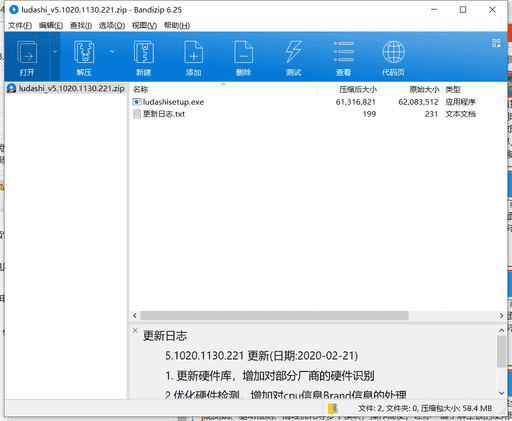Image resolution: width=512 pixels, height=421 pixels.
Task: Click the preview pane scroll up arrow
Action: click(x=501, y=330)
